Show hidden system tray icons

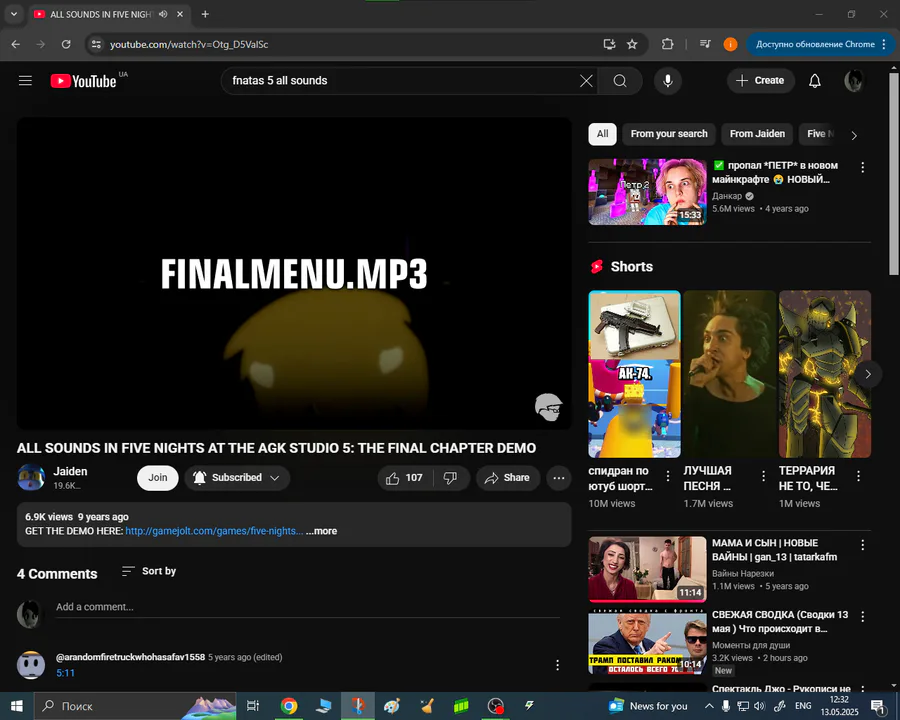click(x=709, y=706)
